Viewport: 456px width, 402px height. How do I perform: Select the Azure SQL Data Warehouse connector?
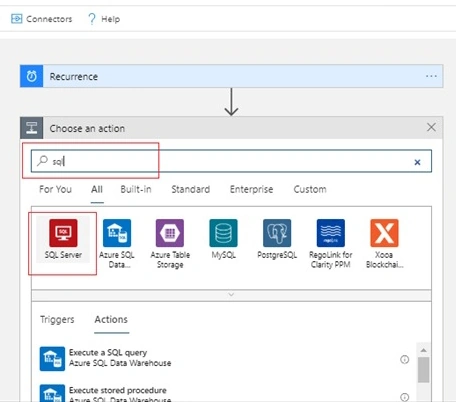117,244
